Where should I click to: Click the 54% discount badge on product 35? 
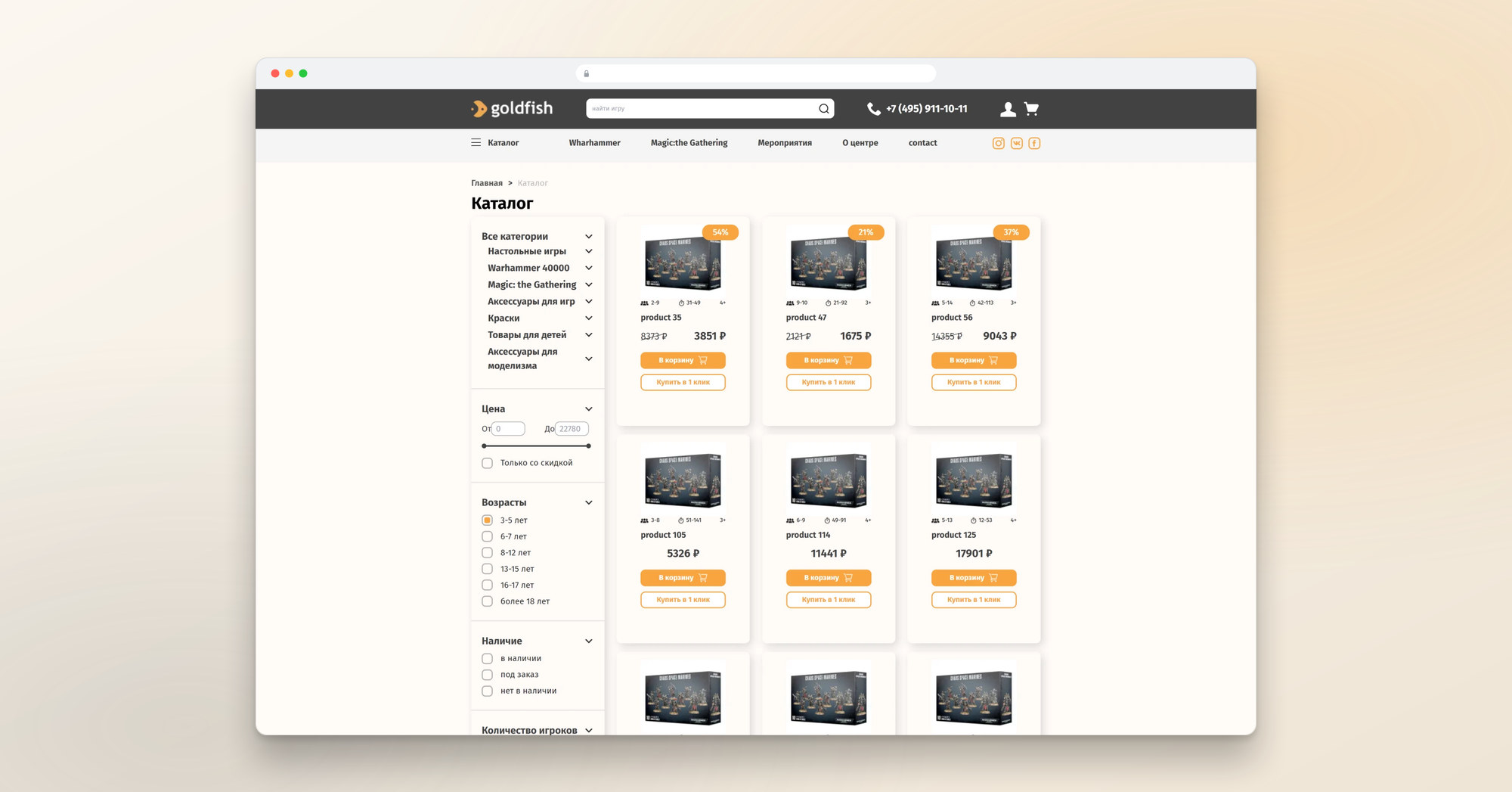[x=720, y=232]
